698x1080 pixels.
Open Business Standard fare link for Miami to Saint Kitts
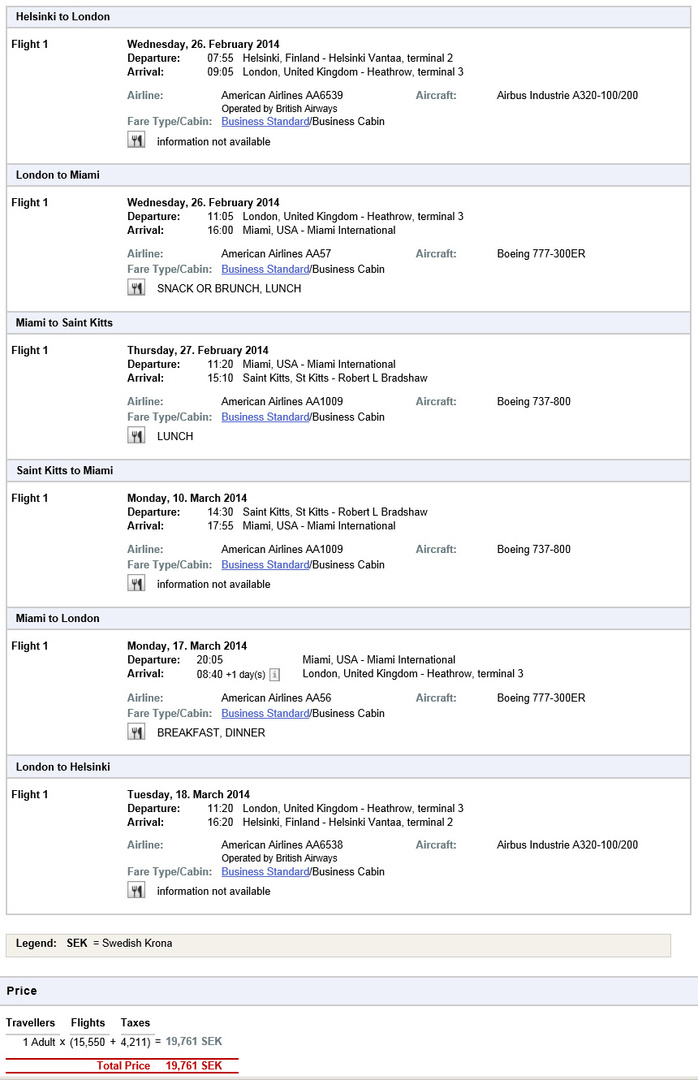coord(265,417)
